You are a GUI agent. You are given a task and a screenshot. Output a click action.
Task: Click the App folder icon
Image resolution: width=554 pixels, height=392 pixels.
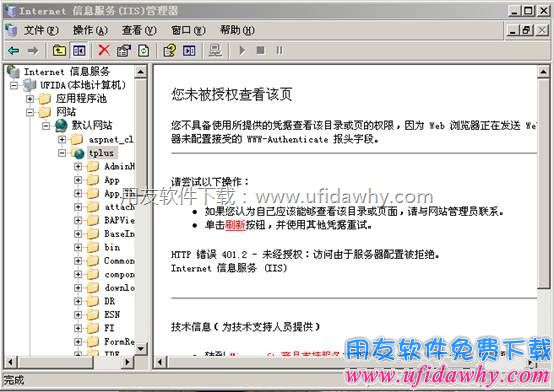tap(93, 180)
